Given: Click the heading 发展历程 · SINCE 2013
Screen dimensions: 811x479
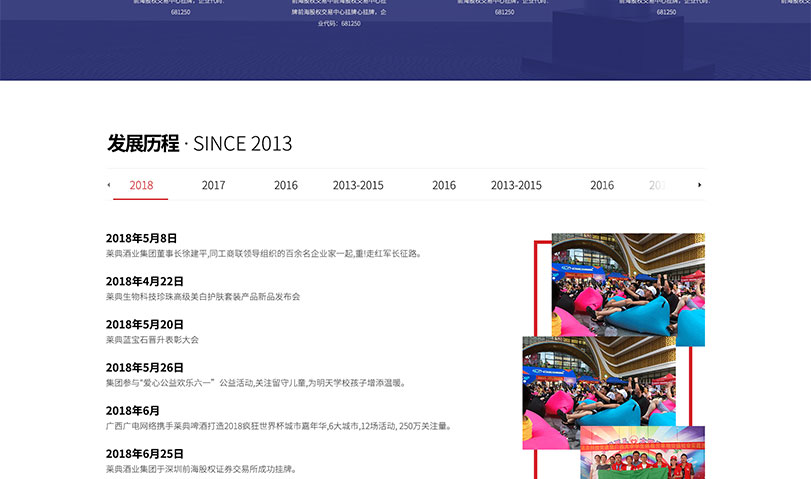Looking at the screenshot, I should pos(200,143).
